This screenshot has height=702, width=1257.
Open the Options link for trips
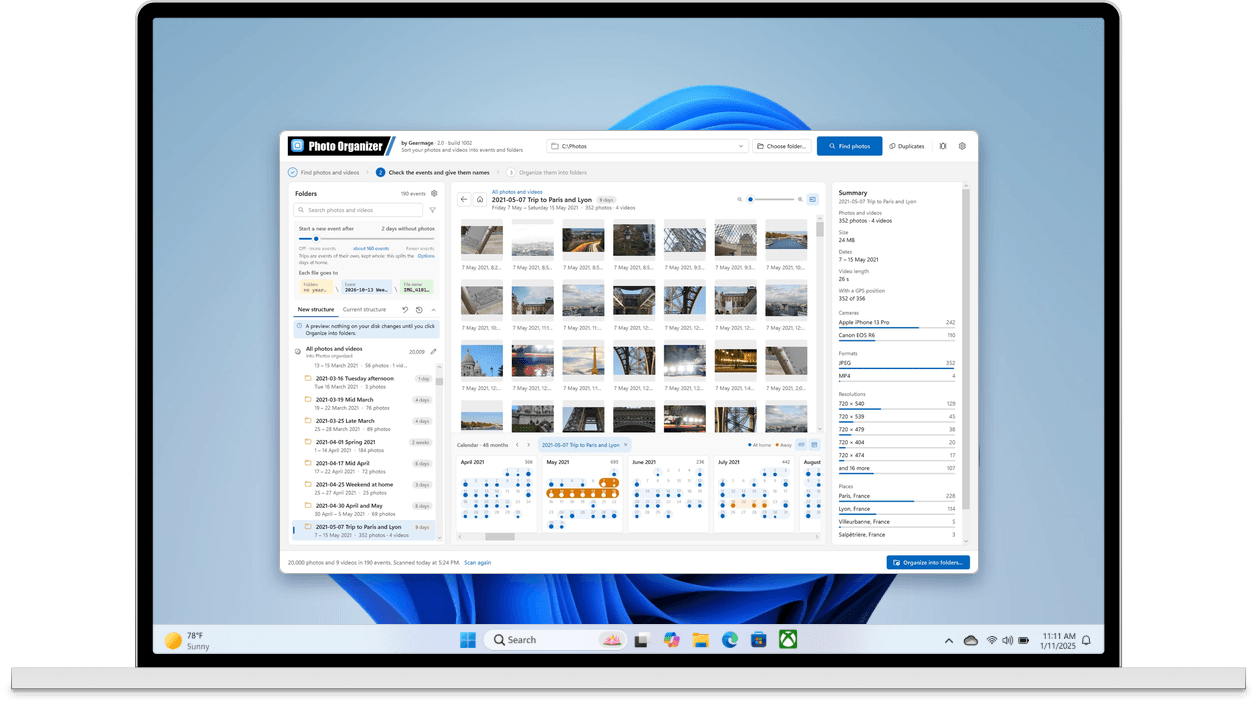click(x=426, y=256)
